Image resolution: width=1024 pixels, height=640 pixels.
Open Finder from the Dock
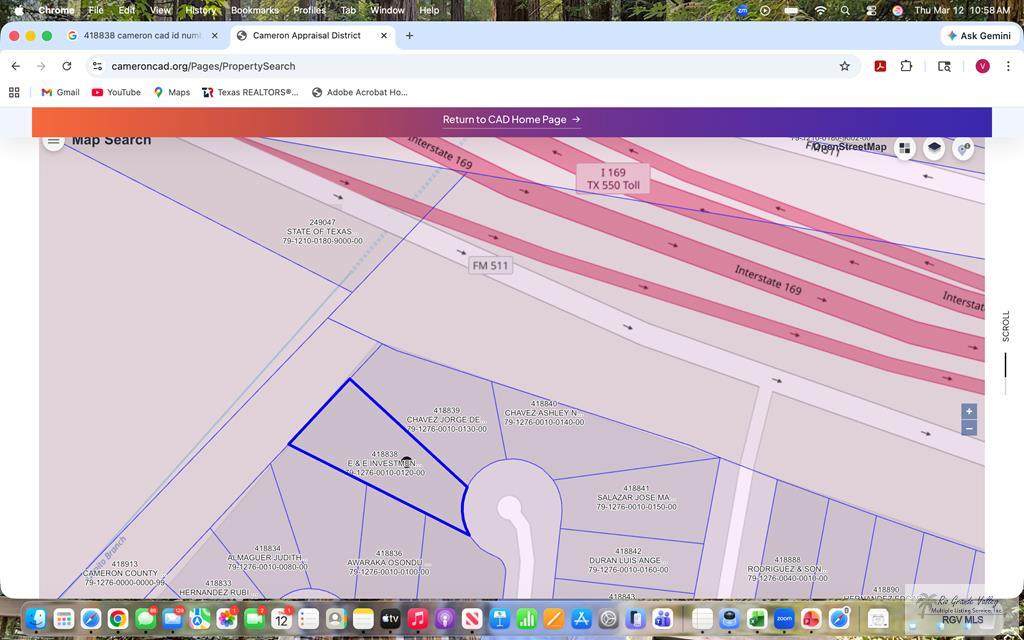37,618
